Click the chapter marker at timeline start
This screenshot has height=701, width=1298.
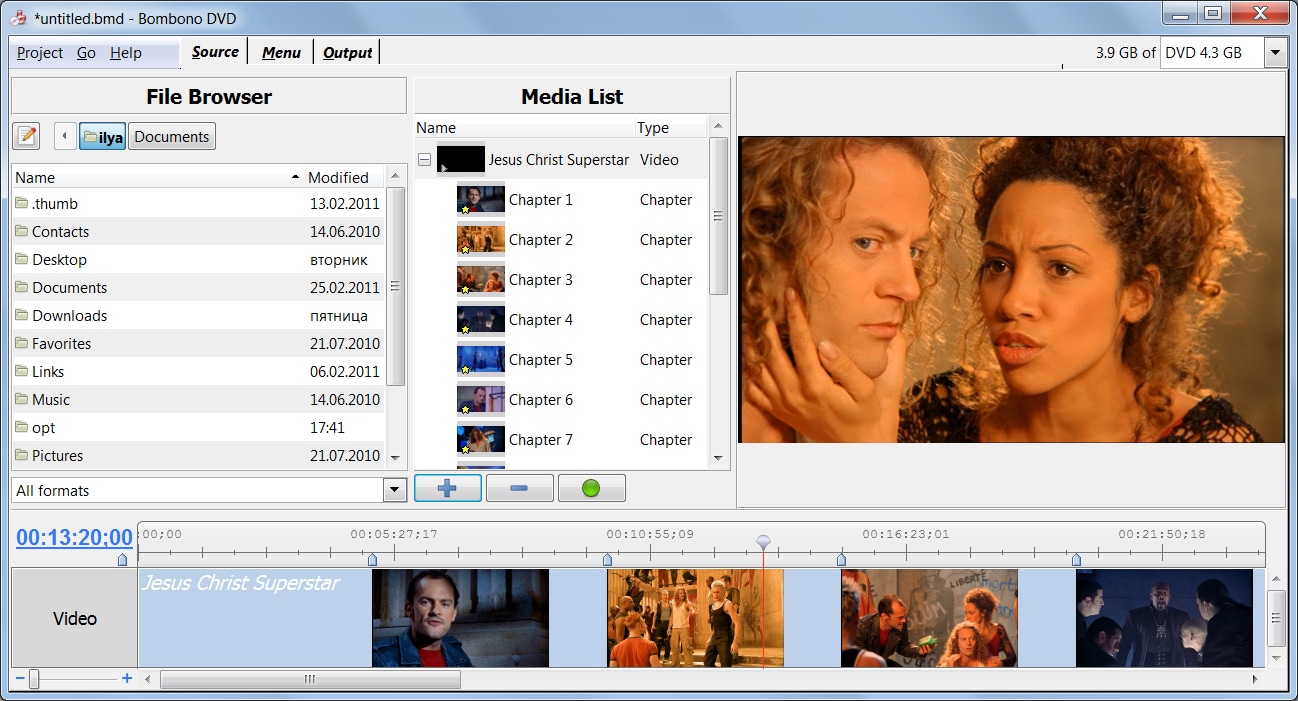tap(123, 560)
